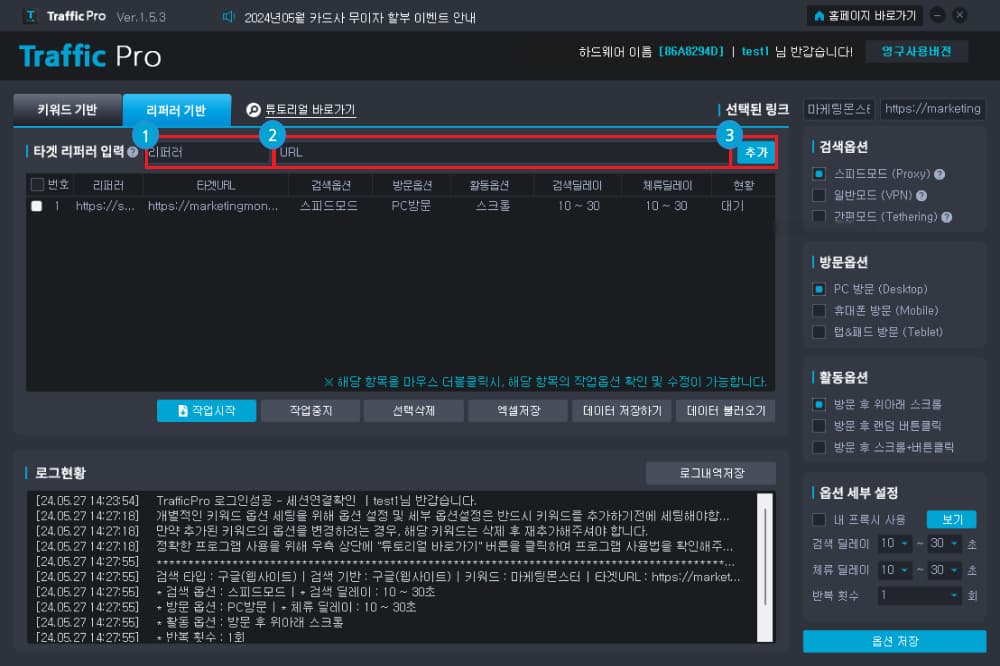
Task: Enable 스피드모드 (Proxy) search option
Action: click(x=819, y=174)
